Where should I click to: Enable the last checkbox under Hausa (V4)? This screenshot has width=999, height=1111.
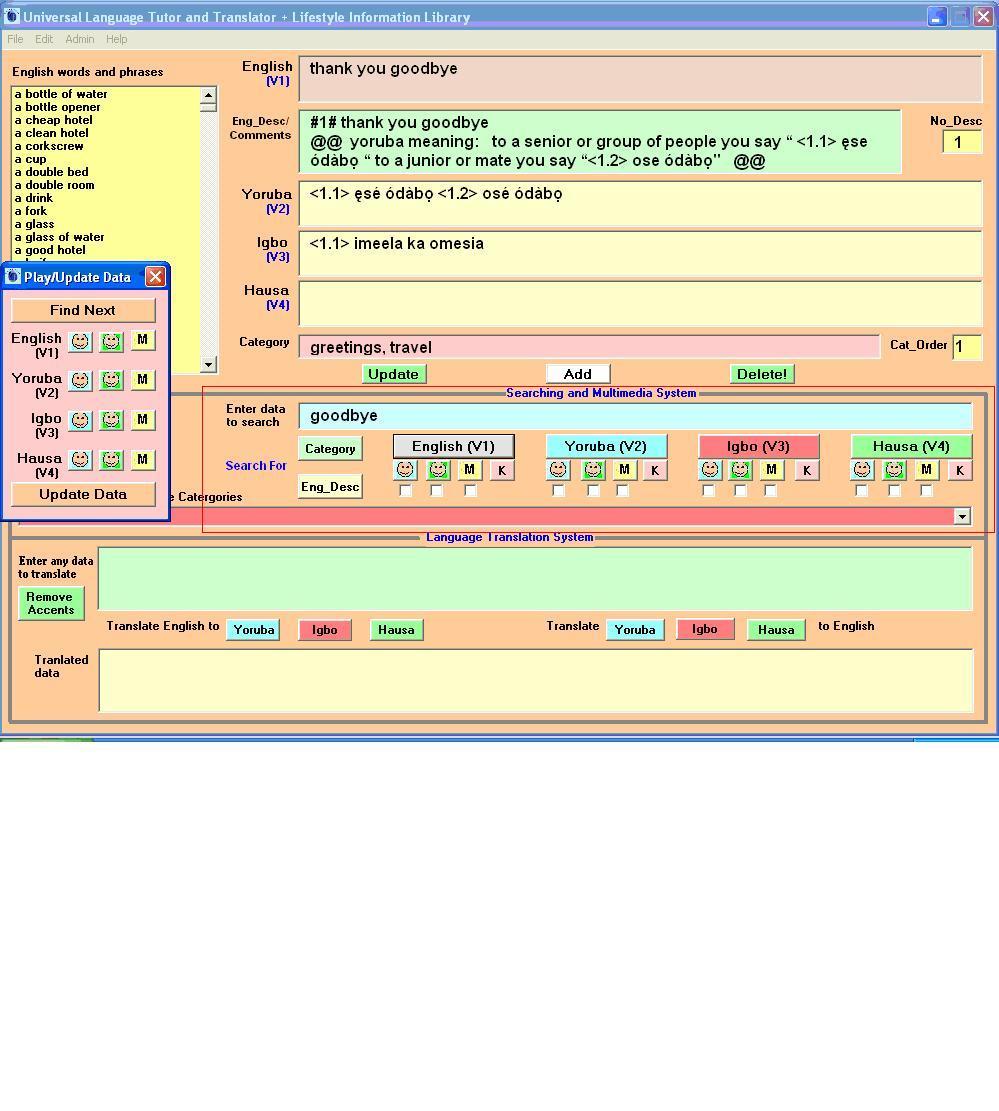click(926, 491)
